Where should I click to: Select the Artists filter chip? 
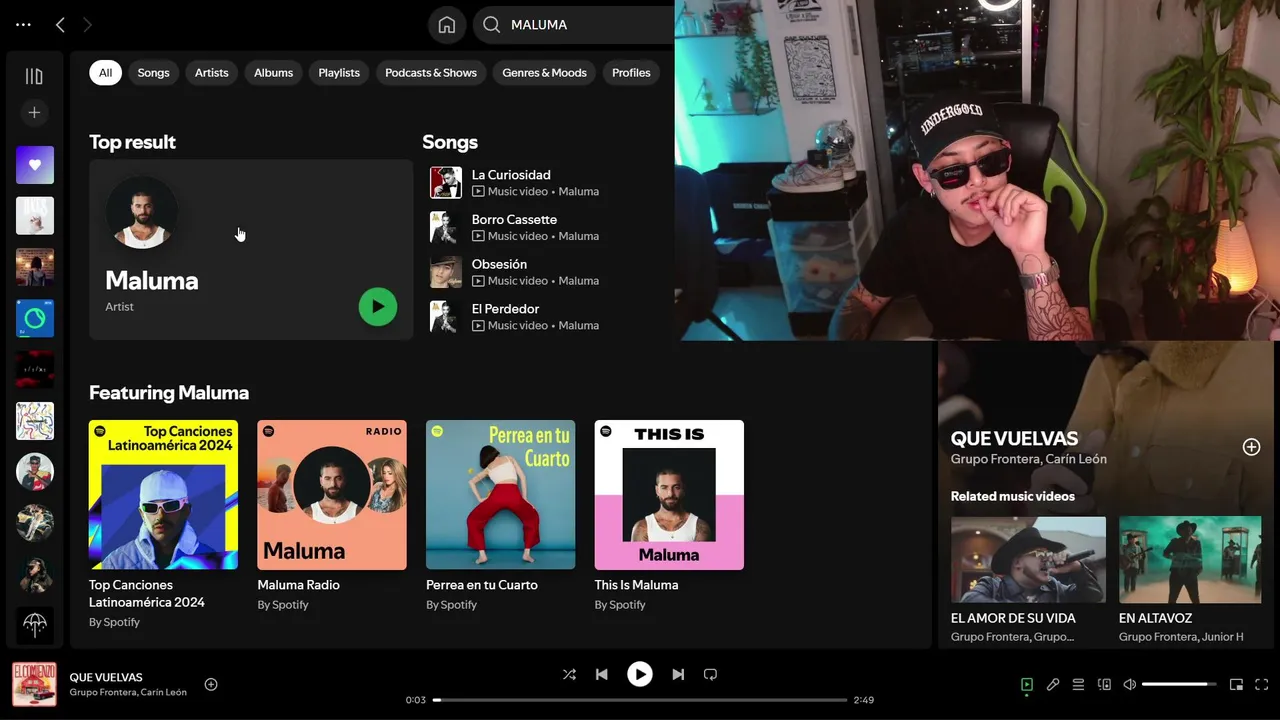[211, 73]
